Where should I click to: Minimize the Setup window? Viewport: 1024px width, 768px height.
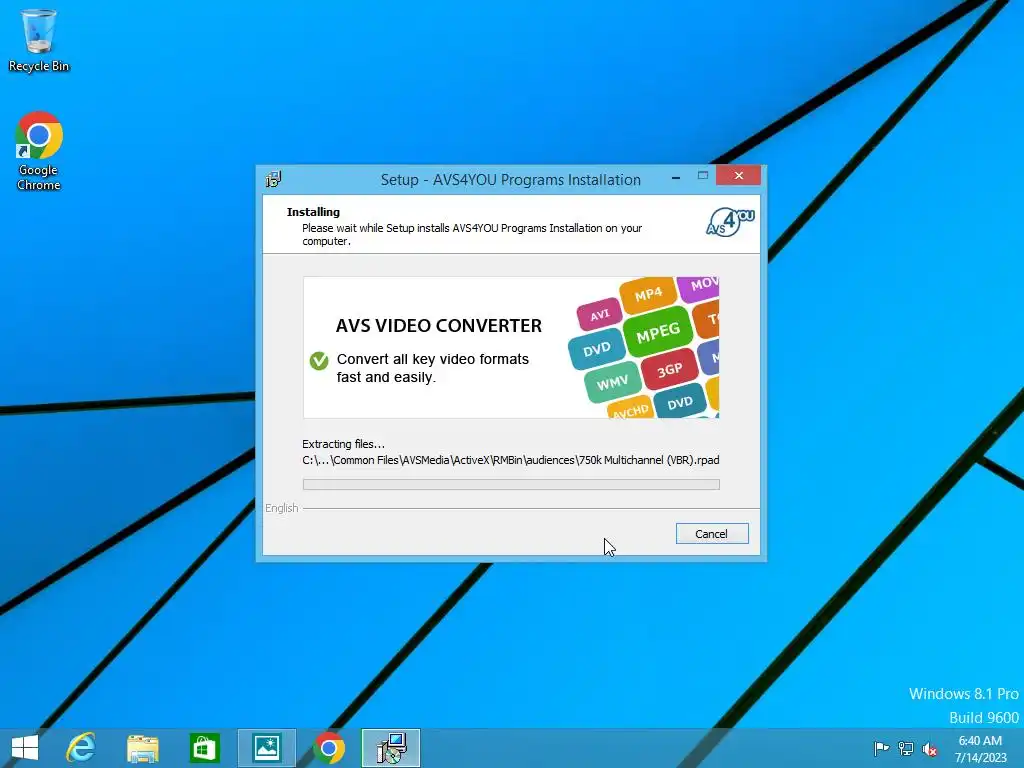(676, 177)
